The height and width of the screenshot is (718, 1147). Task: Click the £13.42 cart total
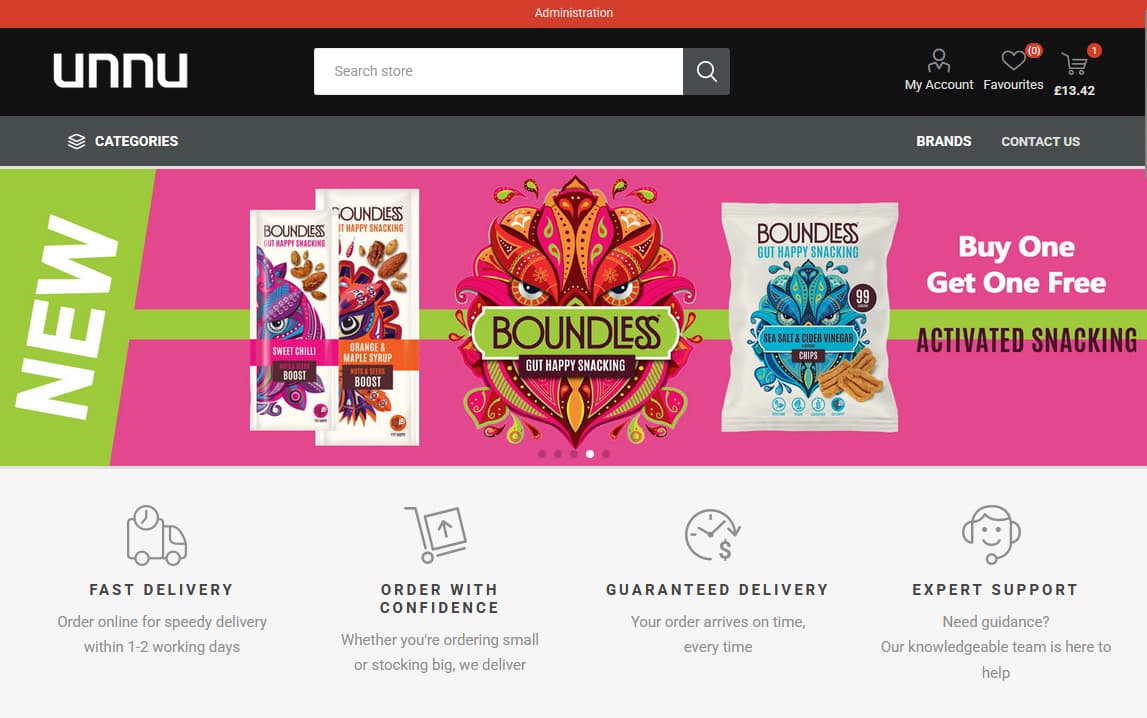click(x=1074, y=91)
